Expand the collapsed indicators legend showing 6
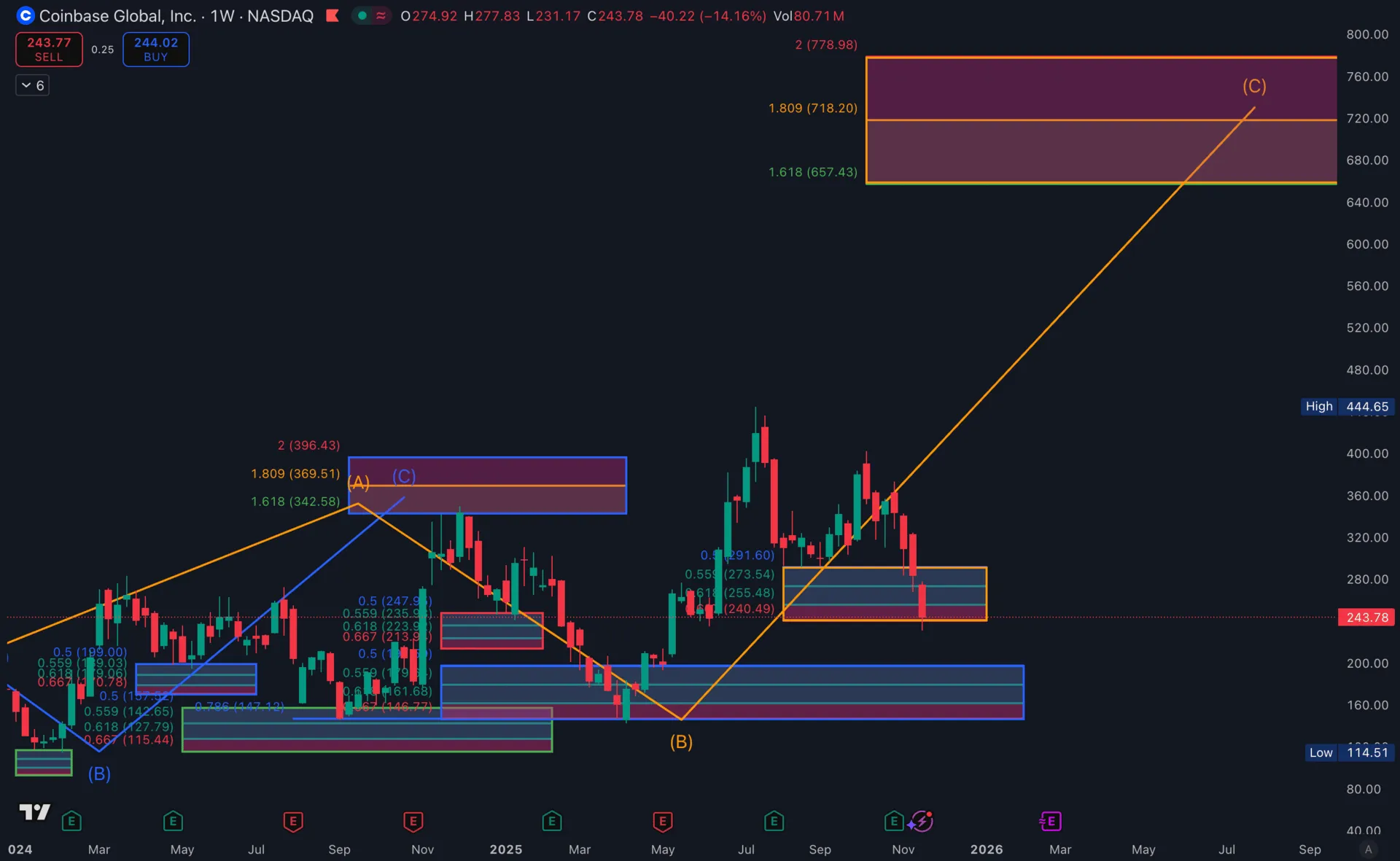The height and width of the screenshot is (861, 1400). (33, 85)
